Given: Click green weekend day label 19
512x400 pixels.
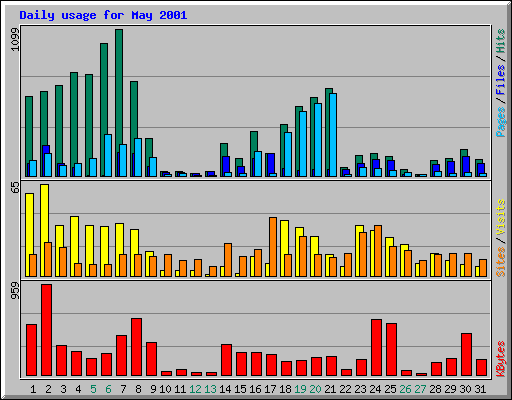Looking at the screenshot, I should click(300, 389).
